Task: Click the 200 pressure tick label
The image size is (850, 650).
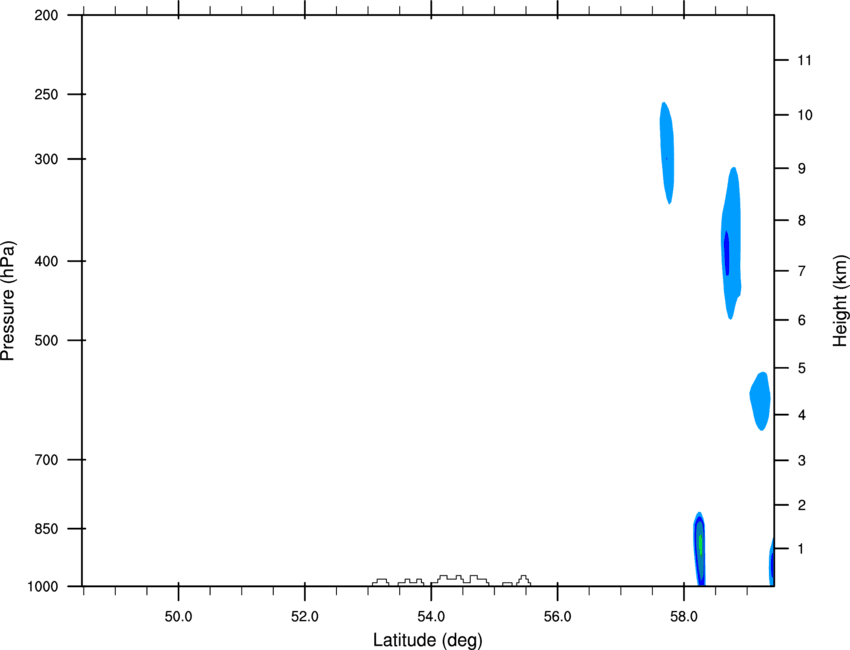Action: 46,15
